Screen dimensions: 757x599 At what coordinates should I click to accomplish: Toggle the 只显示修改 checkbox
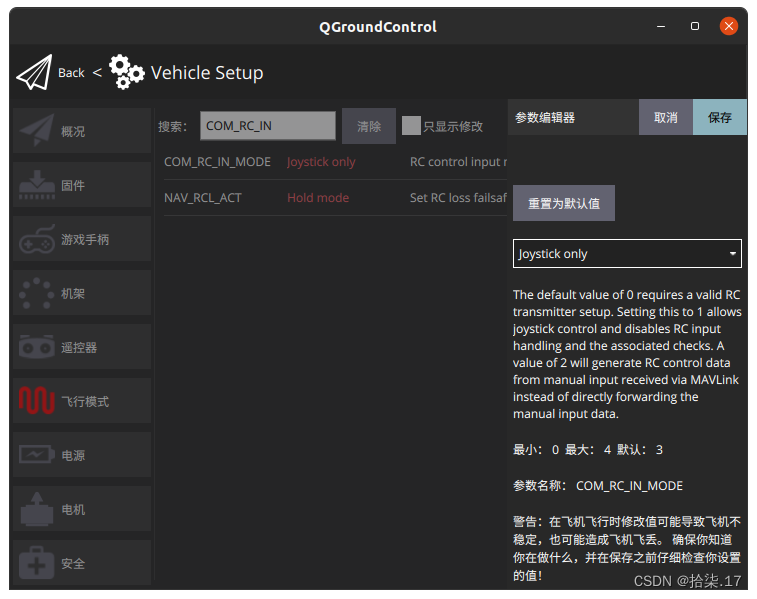point(411,126)
